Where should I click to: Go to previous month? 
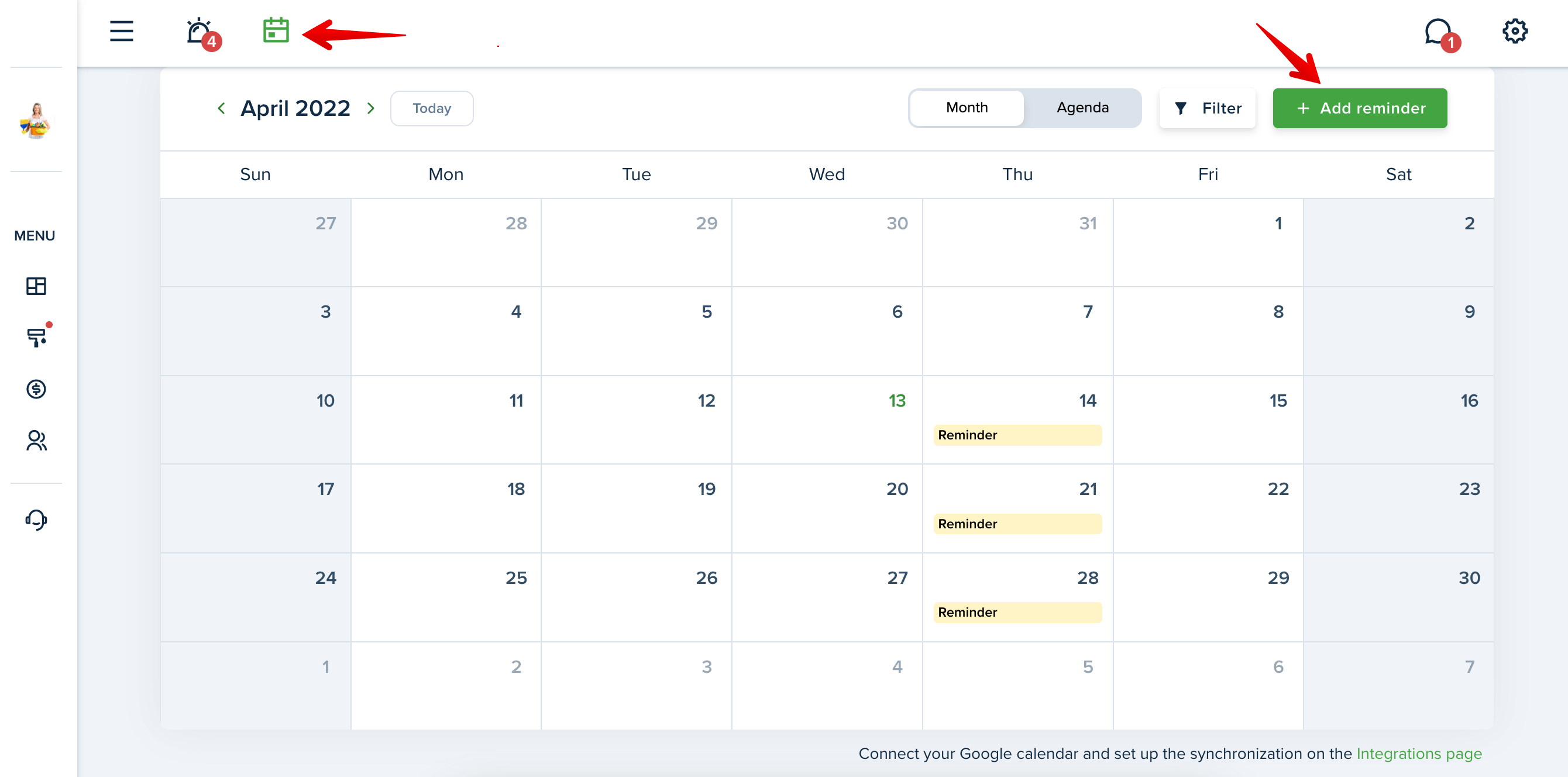222,108
